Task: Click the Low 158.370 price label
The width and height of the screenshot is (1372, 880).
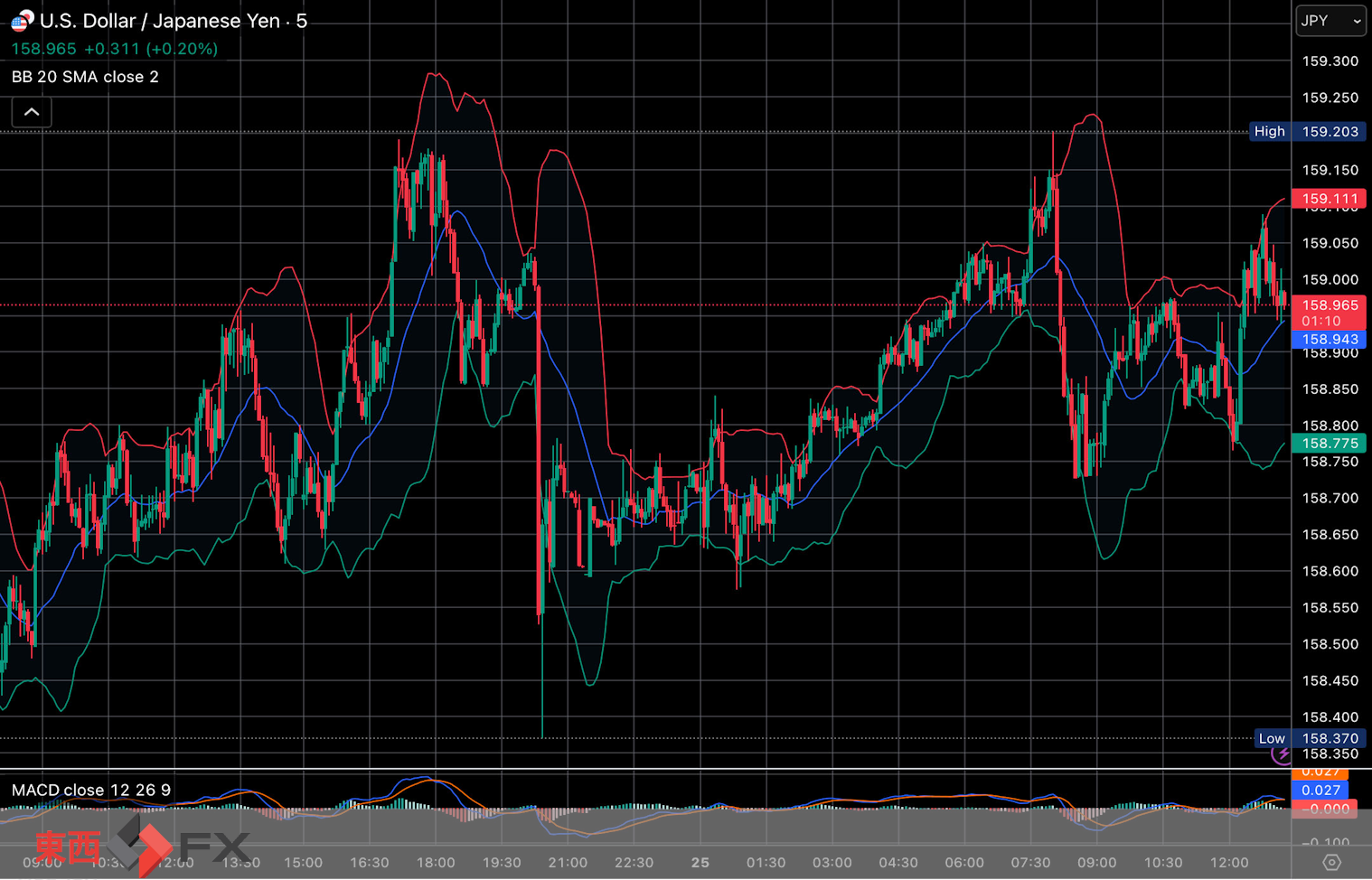Action: point(1310,738)
